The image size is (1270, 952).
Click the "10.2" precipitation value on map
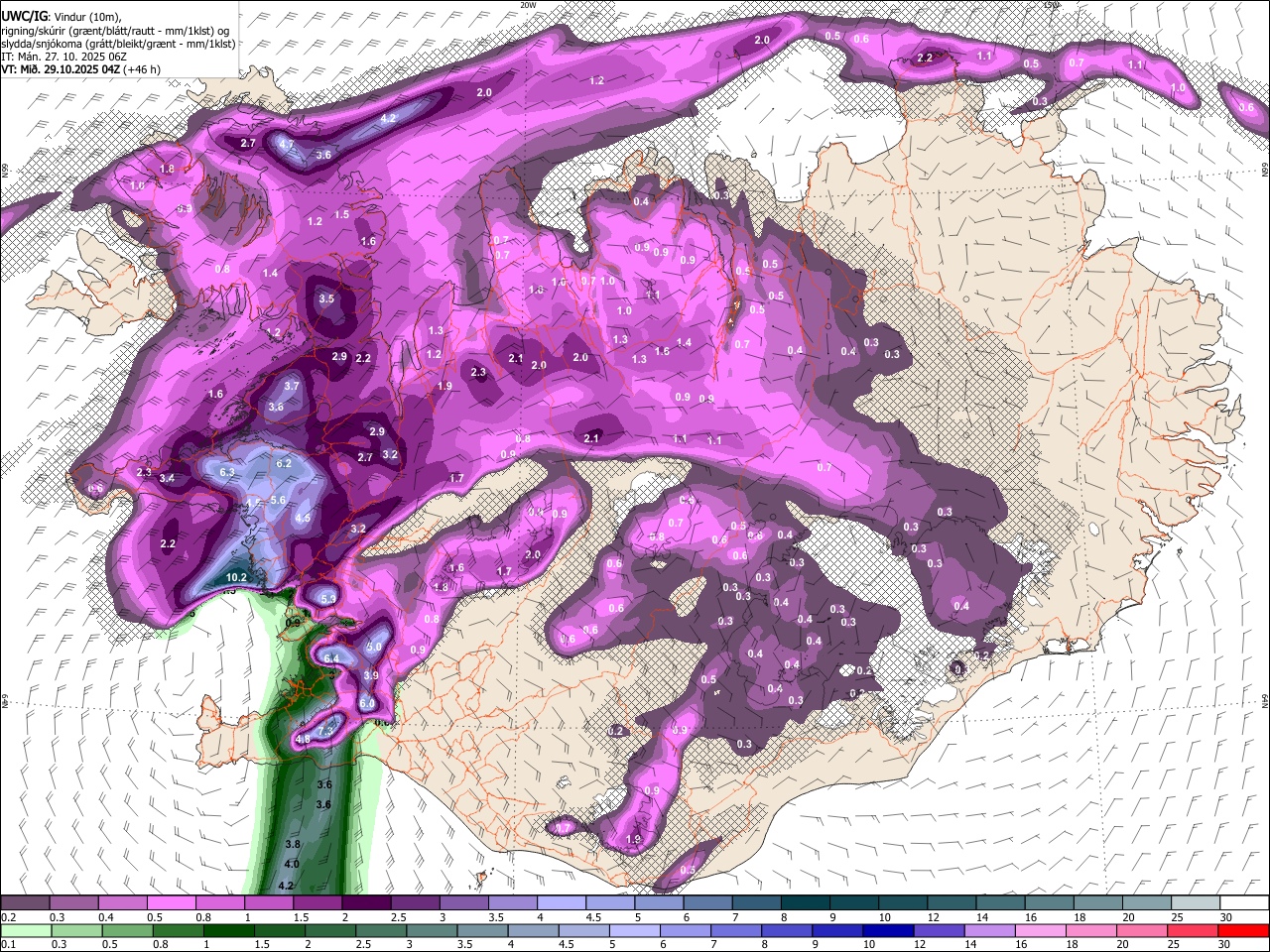[236, 577]
